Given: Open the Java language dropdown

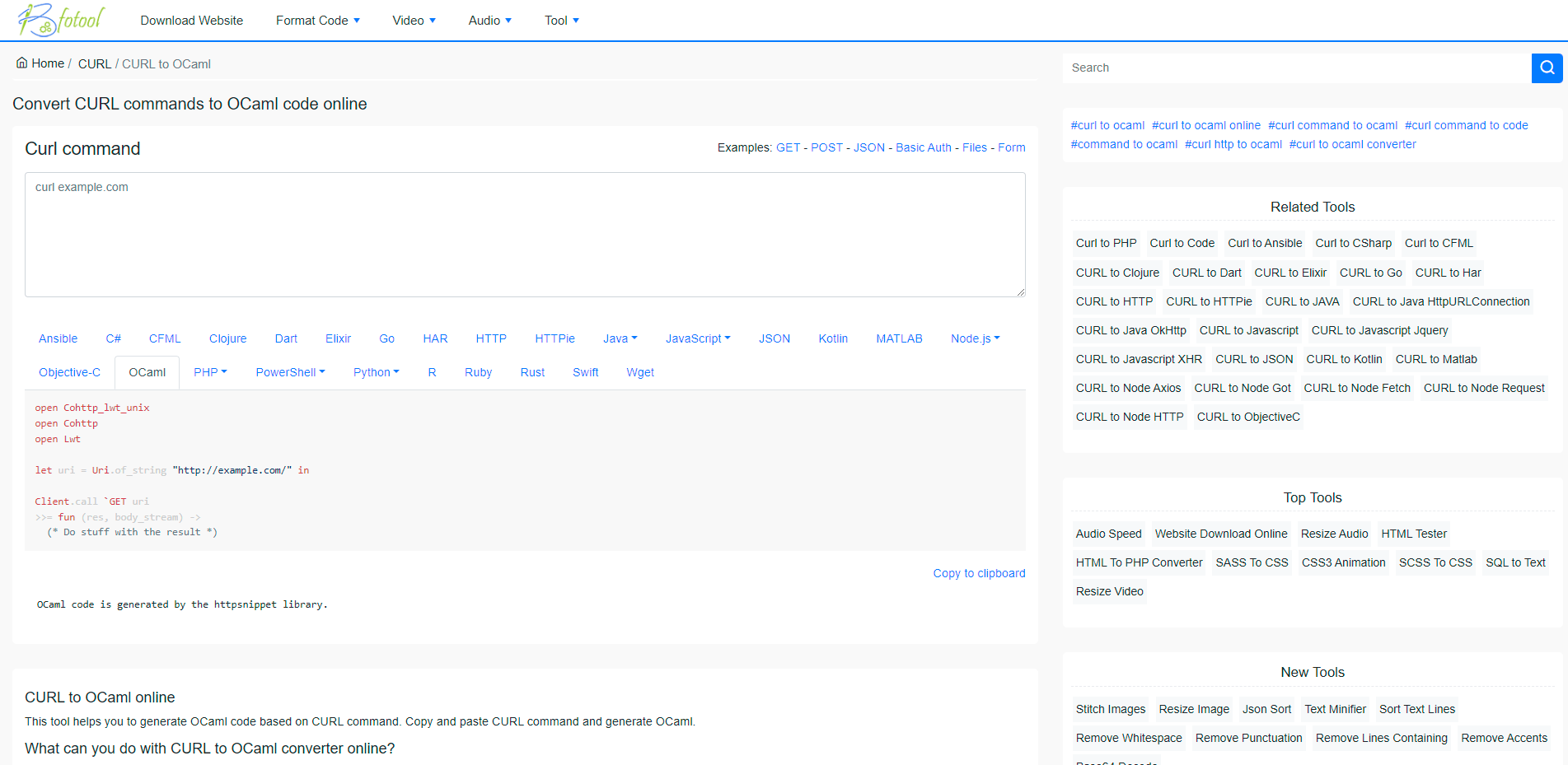Looking at the screenshot, I should pyautogui.click(x=620, y=338).
